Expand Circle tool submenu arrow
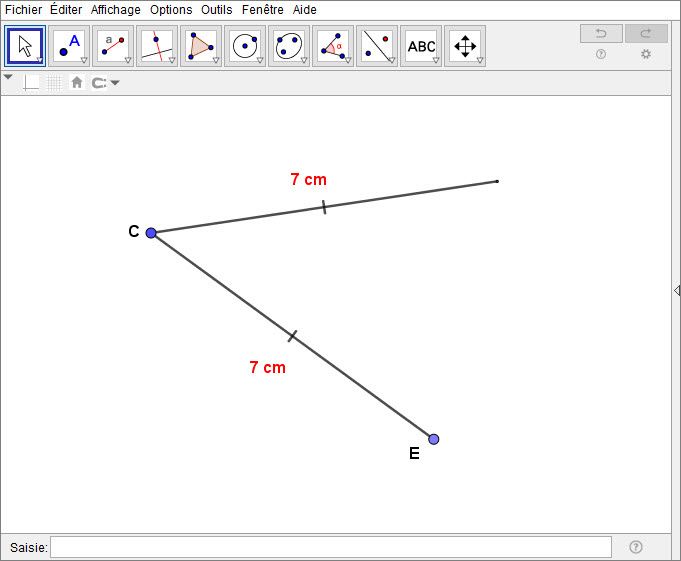This screenshot has height=561, width=681. (x=260, y=60)
